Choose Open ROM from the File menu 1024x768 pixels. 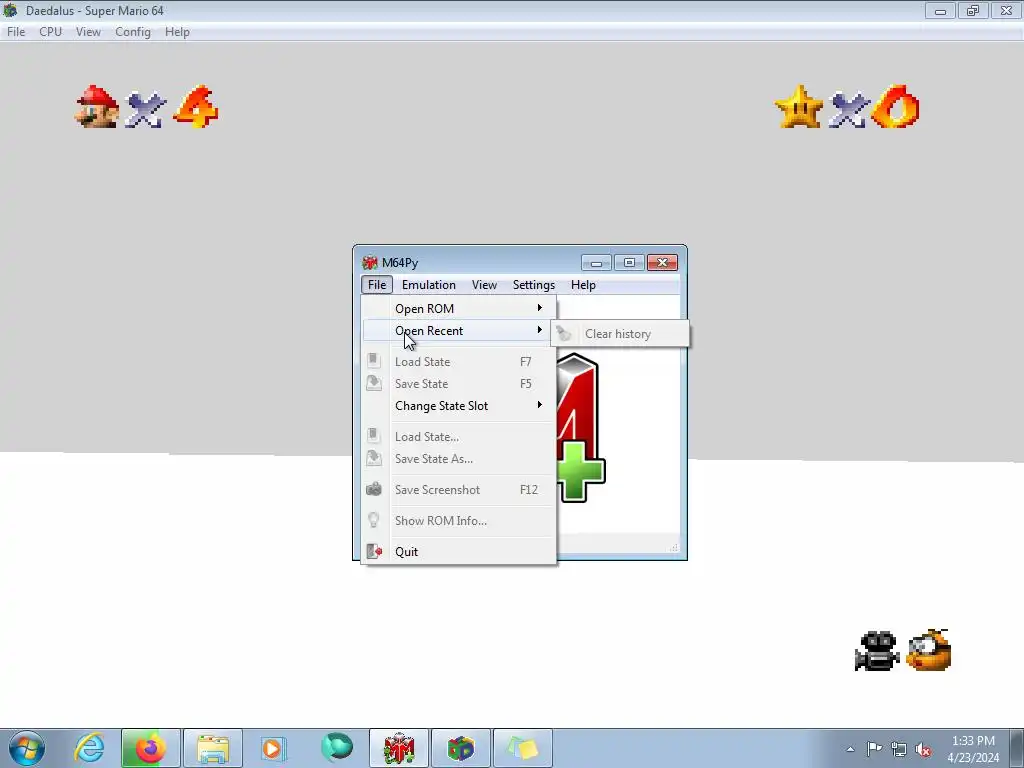[458, 308]
